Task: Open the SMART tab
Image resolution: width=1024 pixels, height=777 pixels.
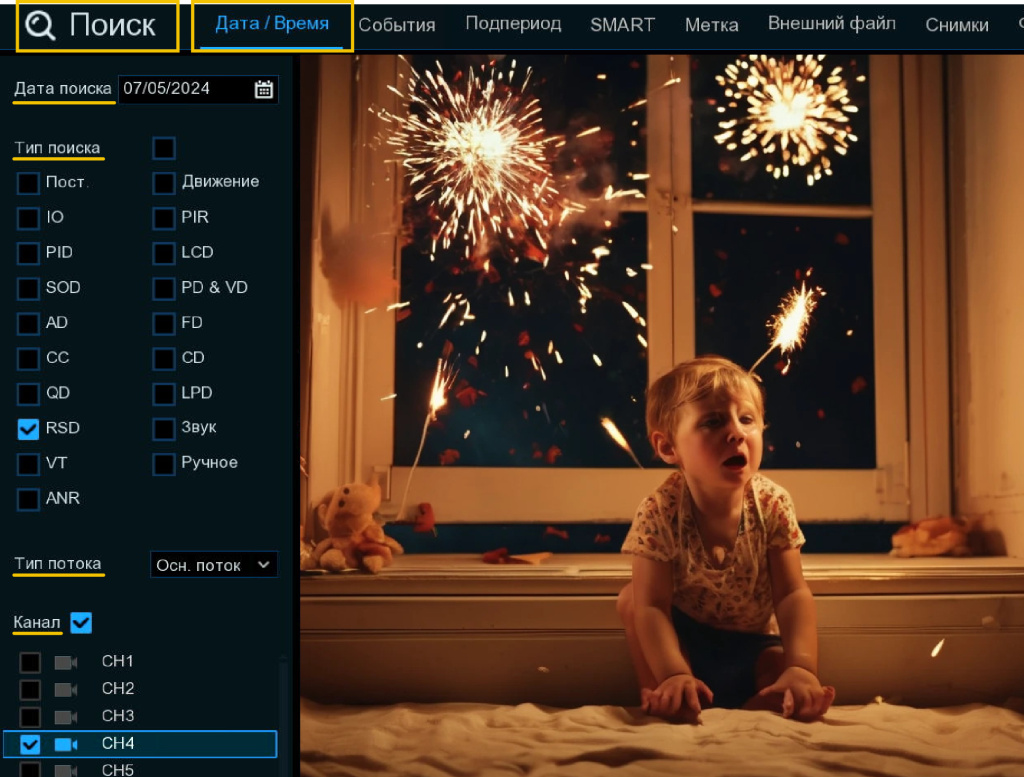Action: pyautogui.click(x=622, y=25)
